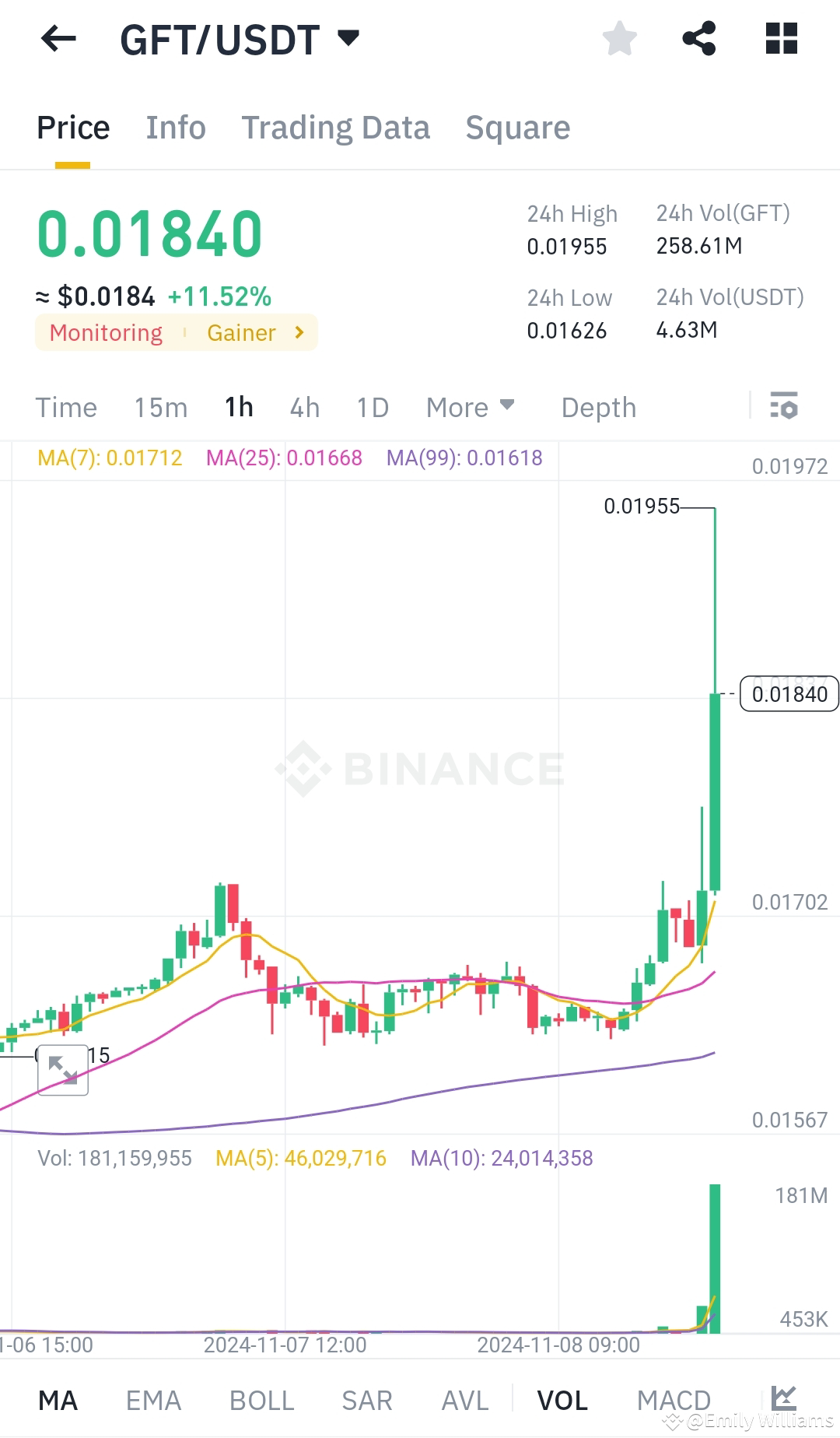Tap the back arrow to exit the chart
The width and height of the screenshot is (840, 1438).
pos(58,39)
